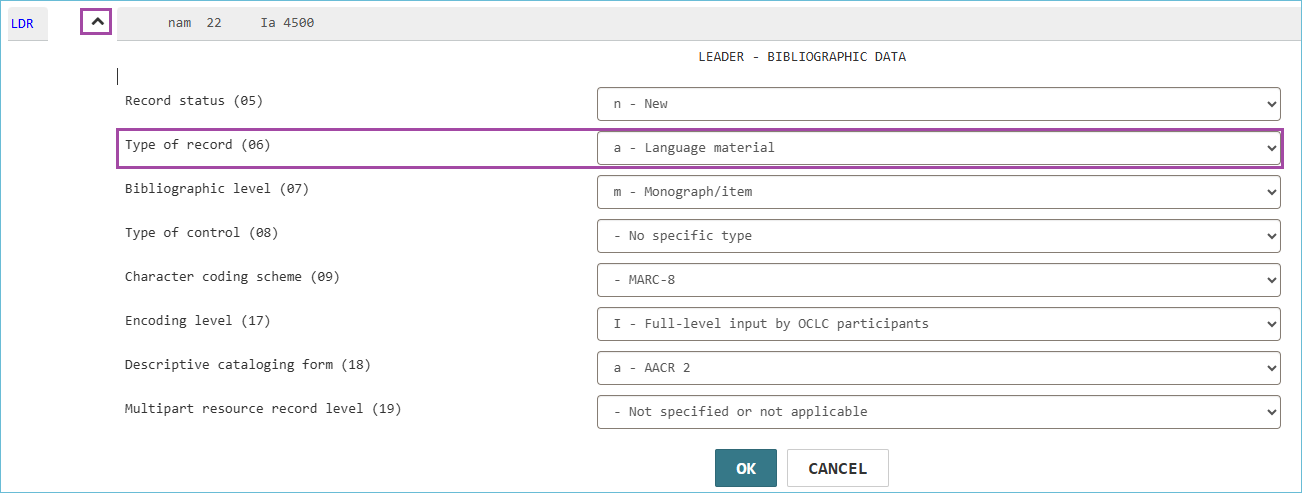This screenshot has width=1302, height=493.
Task: Click the 'Descriptive cataloging form (18)' label
Action: (248, 365)
